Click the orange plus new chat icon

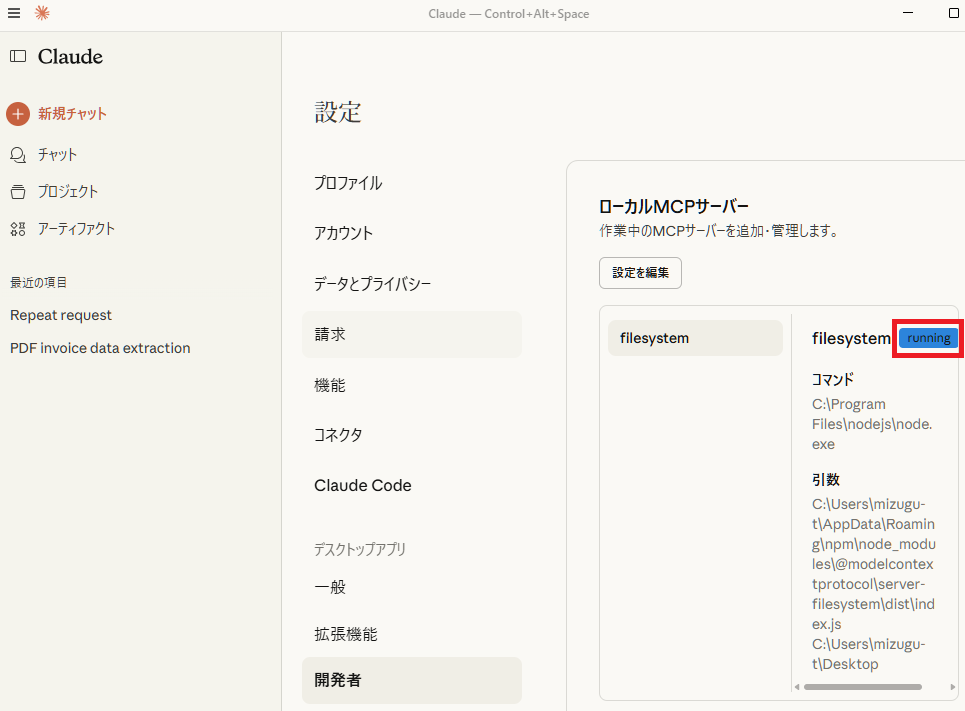(x=18, y=114)
